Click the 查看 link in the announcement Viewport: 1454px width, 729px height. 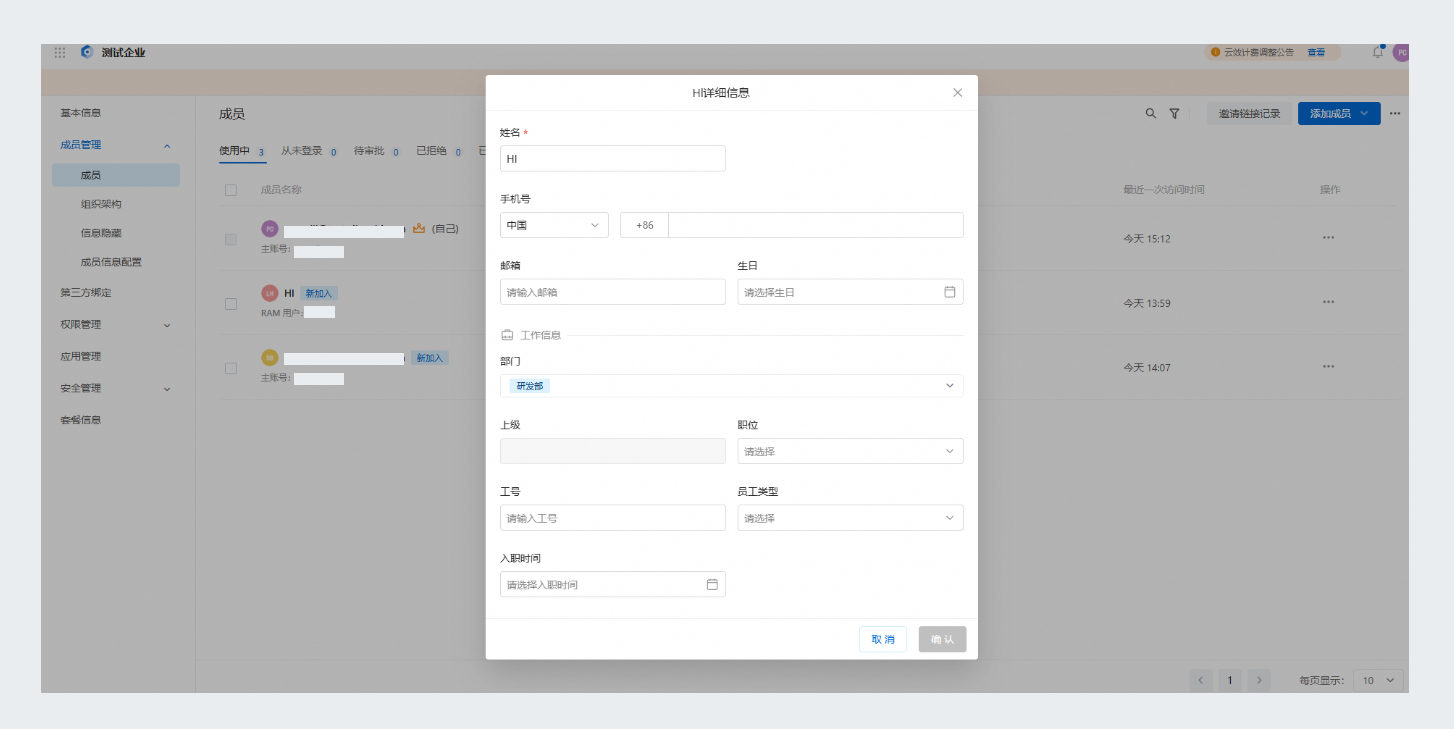1316,52
